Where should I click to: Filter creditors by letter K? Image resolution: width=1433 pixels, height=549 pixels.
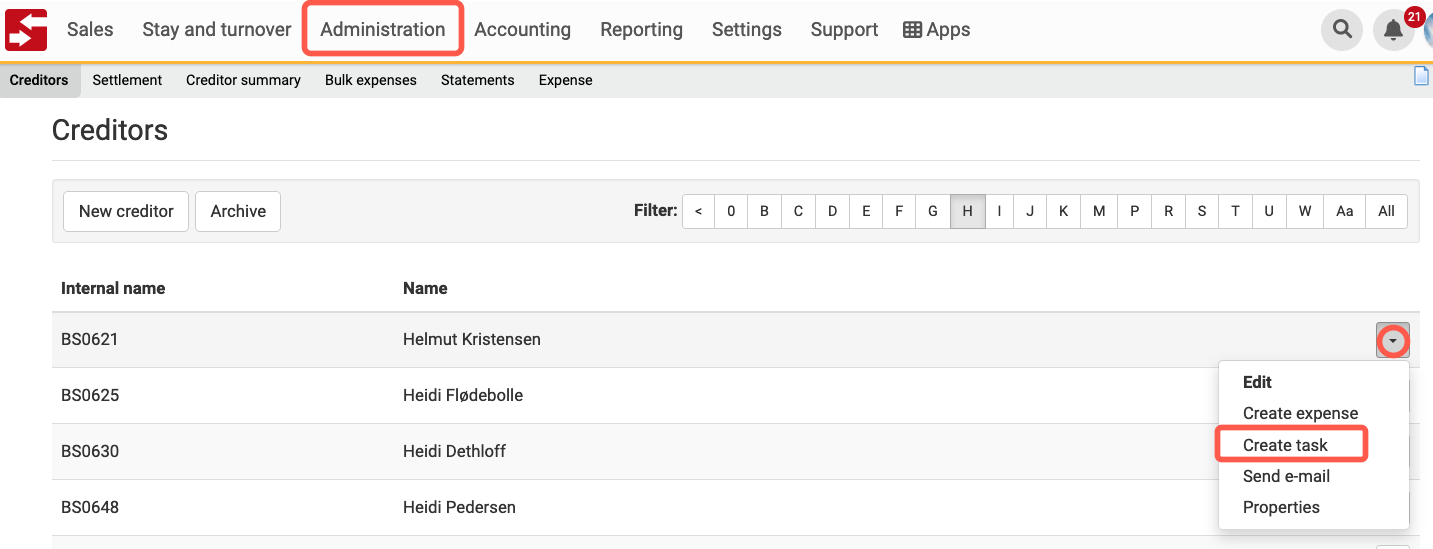pyautogui.click(x=1063, y=211)
